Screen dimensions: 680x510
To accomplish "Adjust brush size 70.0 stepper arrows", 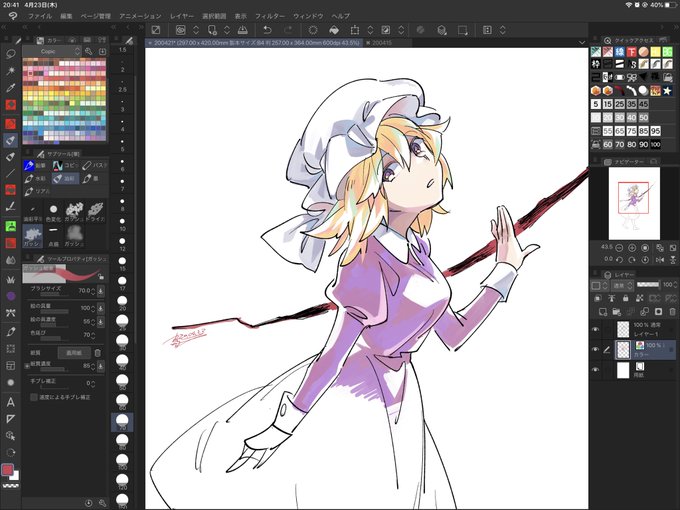I will coord(93,291).
